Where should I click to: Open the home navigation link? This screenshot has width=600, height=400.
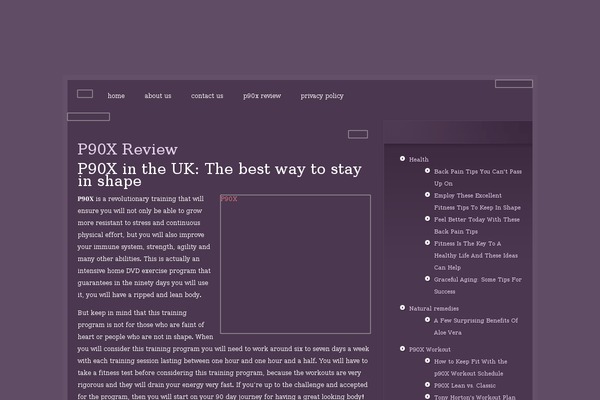pos(116,96)
